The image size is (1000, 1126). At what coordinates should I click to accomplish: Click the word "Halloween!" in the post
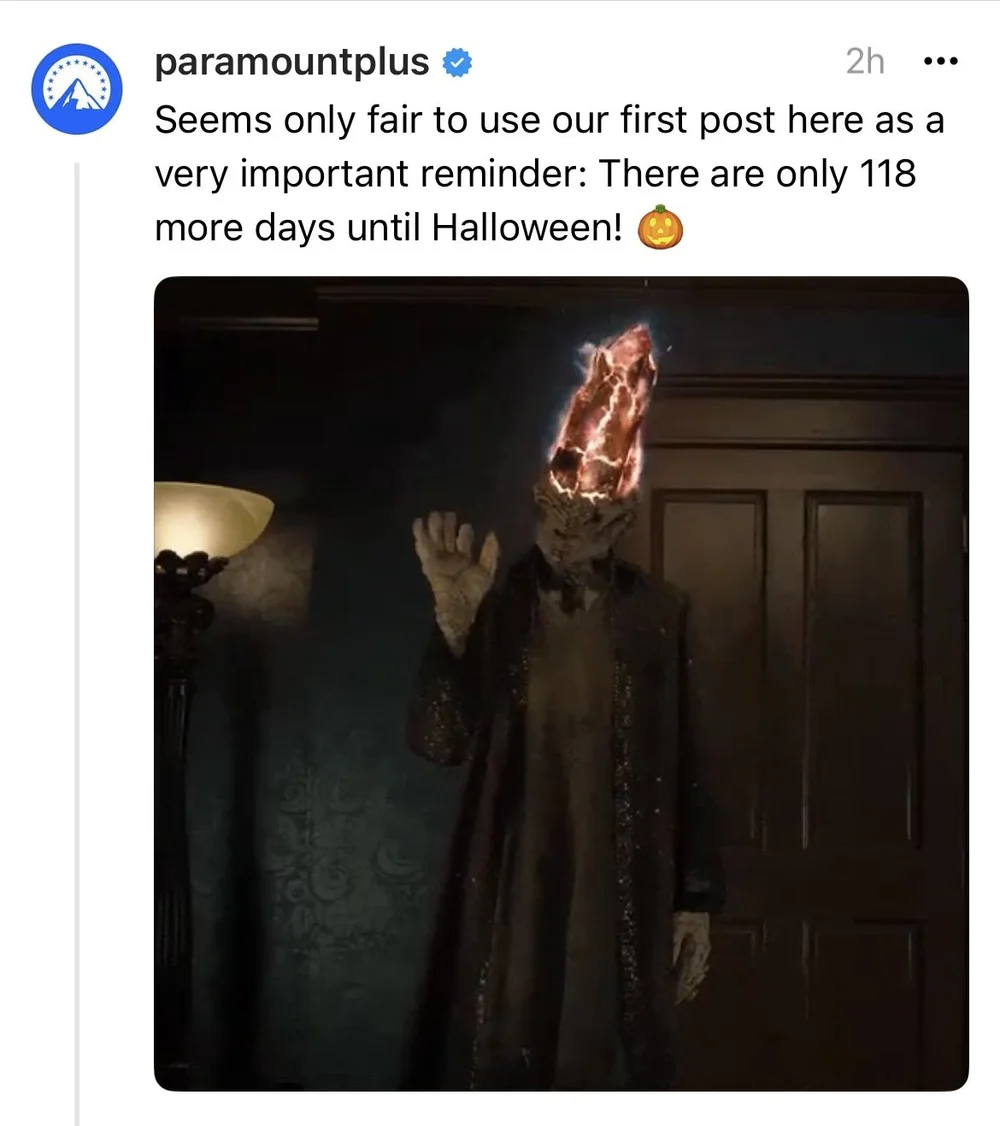(x=527, y=228)
